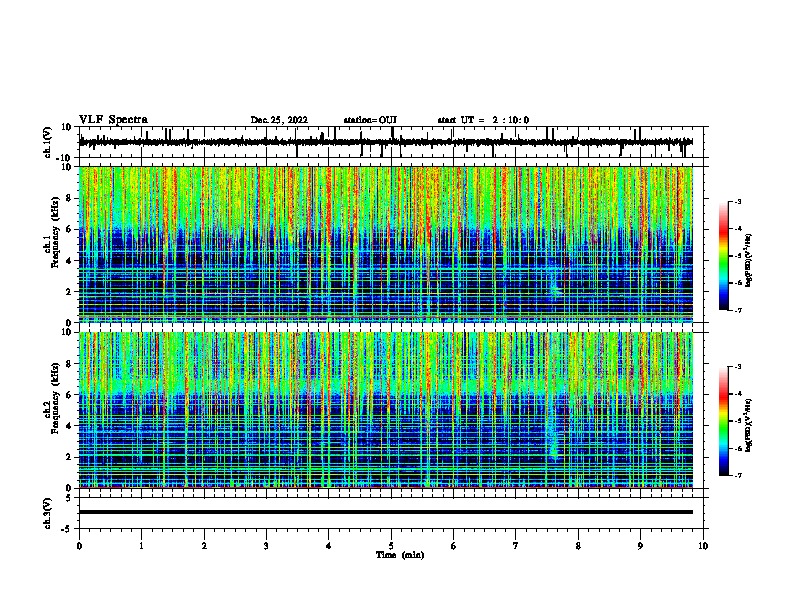The height and width of the screenshot is (612, 792).
Task: Click time axis tick label "1"
Action: tap(141, 546)
